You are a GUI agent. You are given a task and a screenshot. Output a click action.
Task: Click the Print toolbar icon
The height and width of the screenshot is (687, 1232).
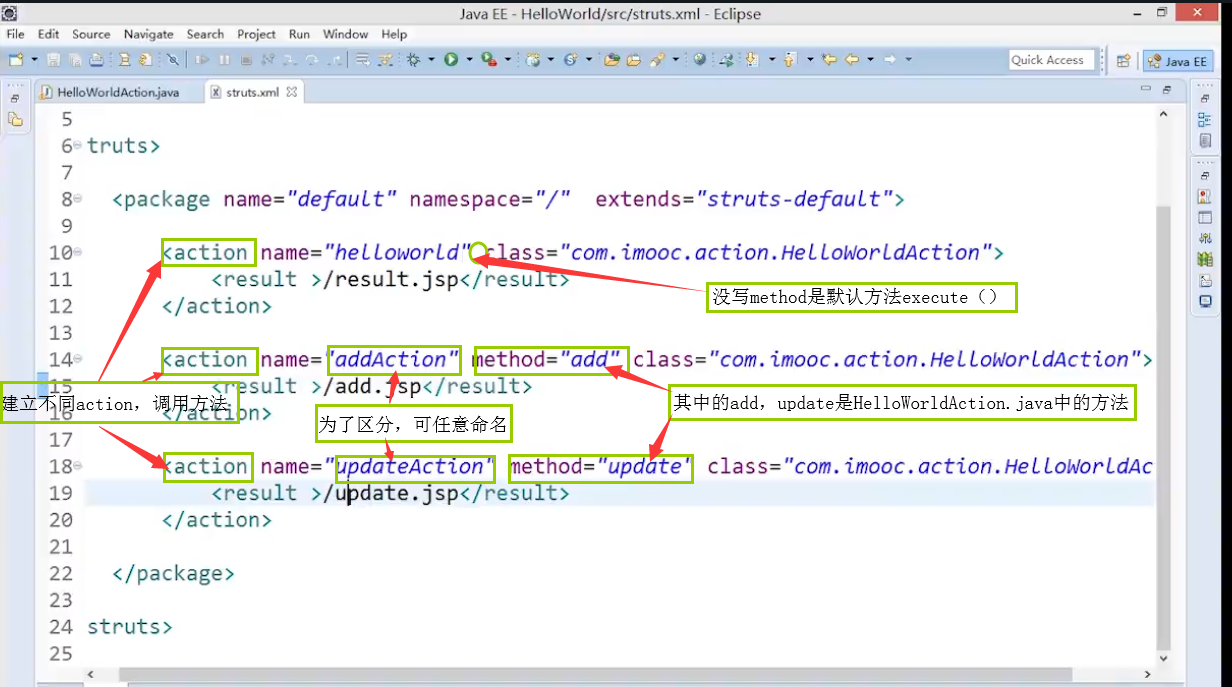[x=96, y=60]
